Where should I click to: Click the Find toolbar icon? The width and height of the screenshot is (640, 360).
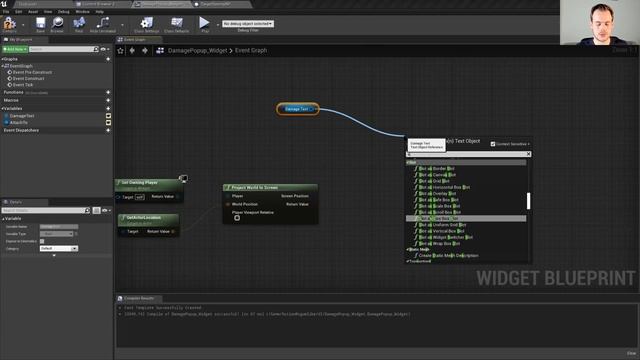pyautogui.click(x=79, y=23)
